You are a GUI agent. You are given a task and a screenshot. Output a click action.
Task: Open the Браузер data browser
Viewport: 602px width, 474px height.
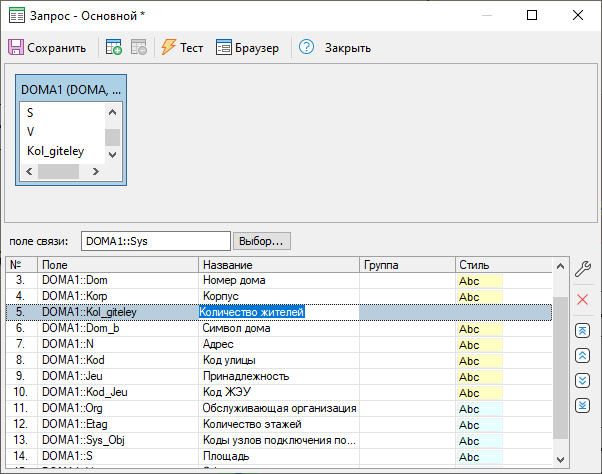tap(247, 48)
